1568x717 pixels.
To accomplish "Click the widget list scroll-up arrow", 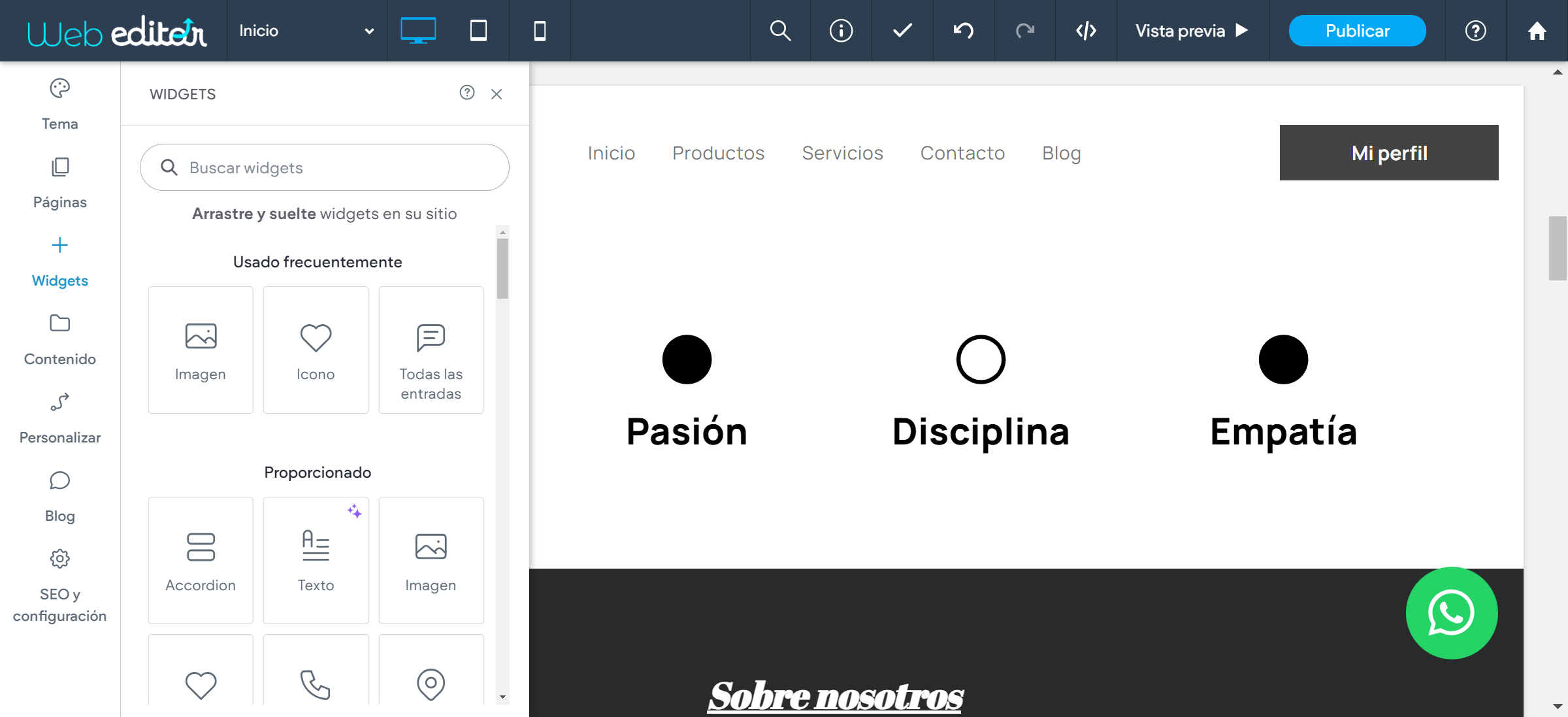I will point(502,231).
